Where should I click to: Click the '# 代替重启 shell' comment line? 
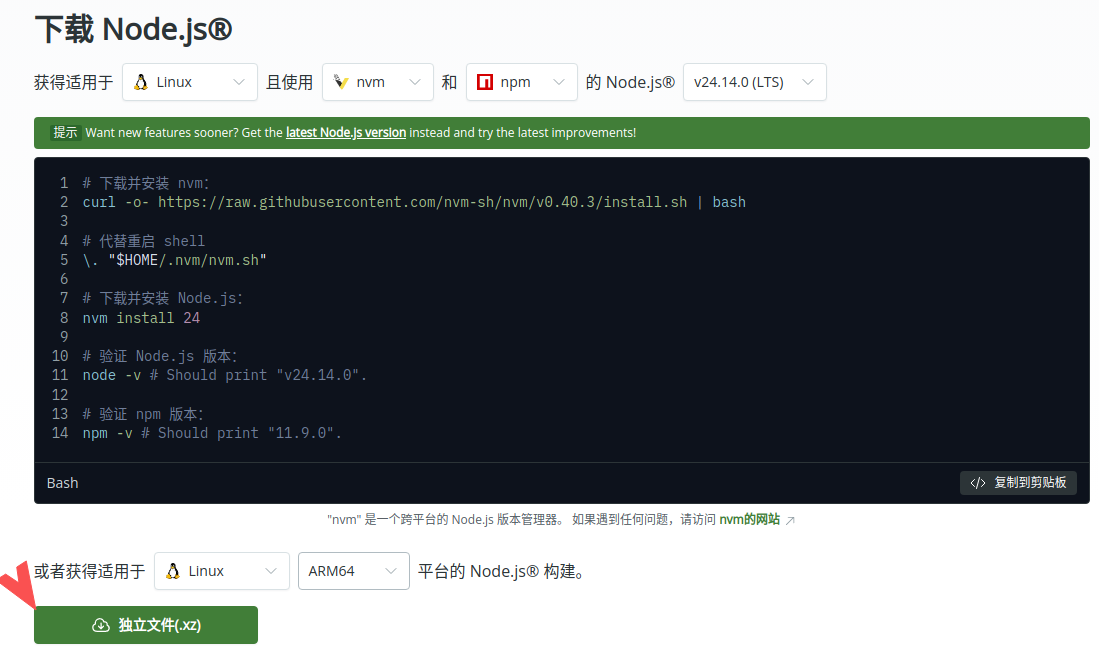(x=144, y=241)
